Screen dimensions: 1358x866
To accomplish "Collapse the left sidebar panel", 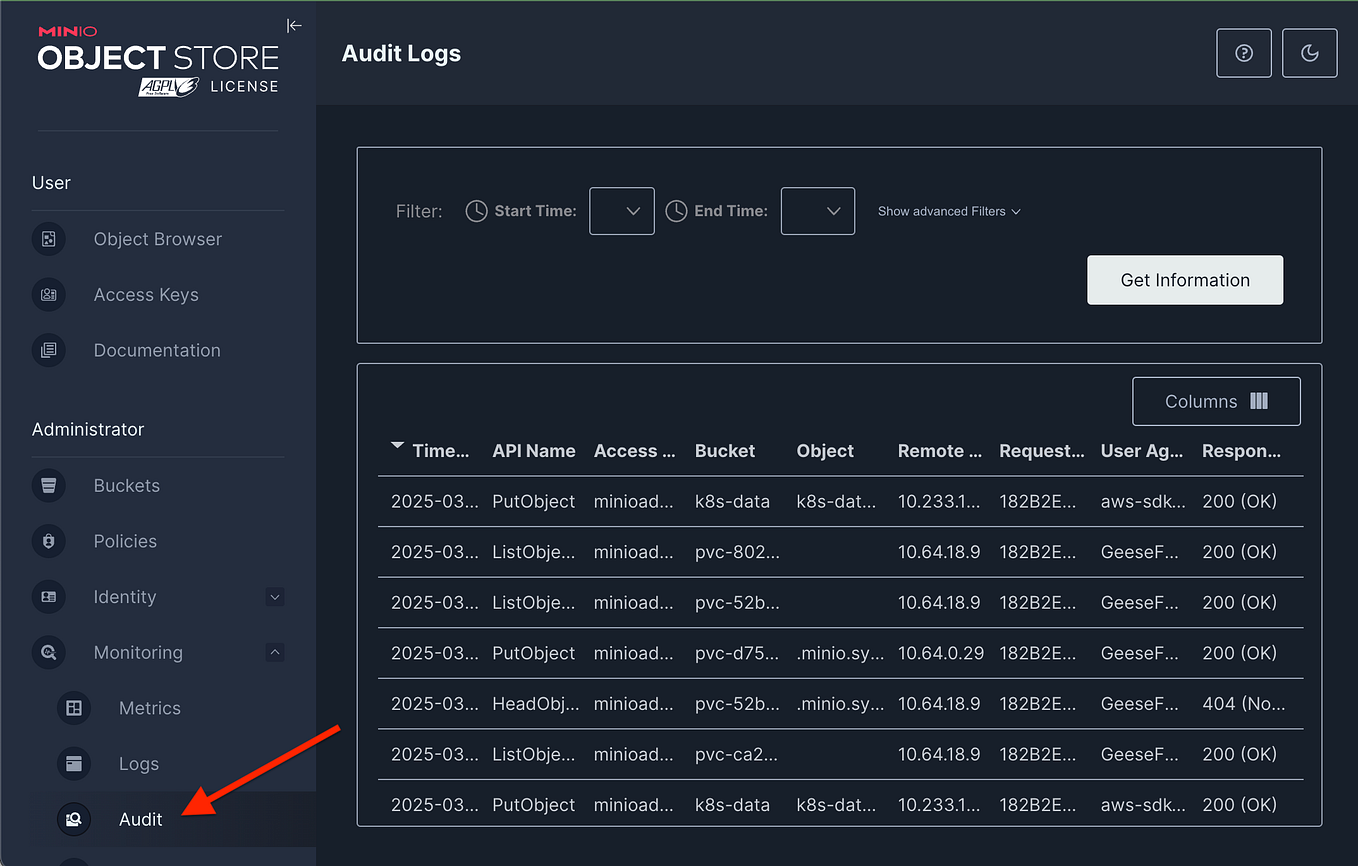I will pos(293,25).
